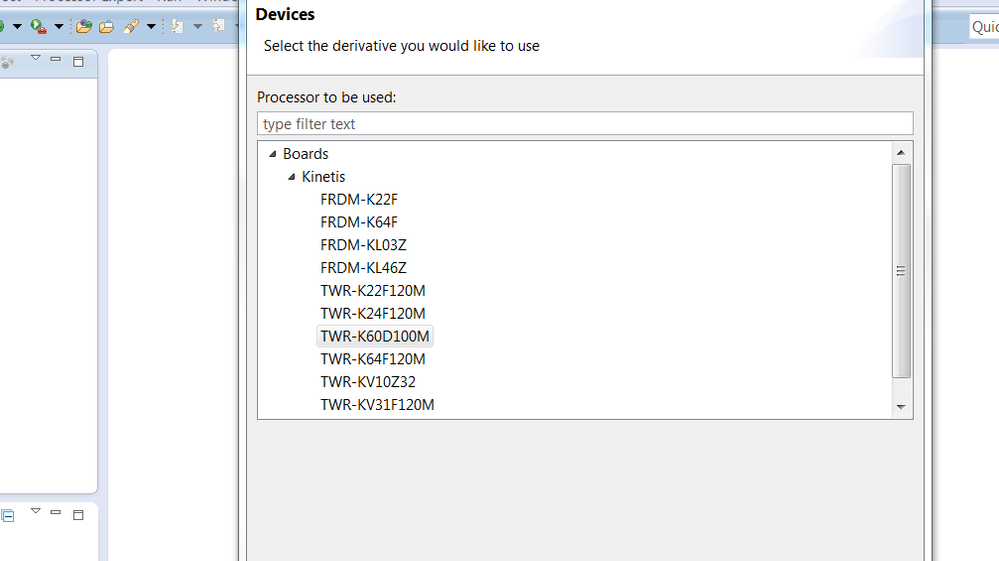Open the upper-left panel View Menu triangle
The image size is (999, 561).
[x=35, y=59]
